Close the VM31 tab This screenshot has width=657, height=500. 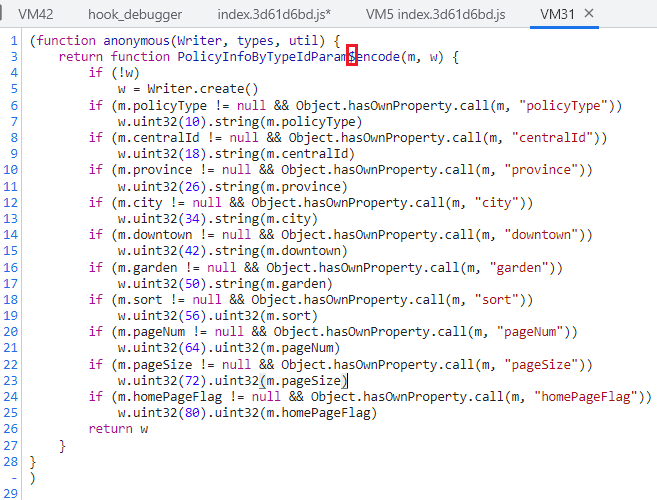[589, 14]
